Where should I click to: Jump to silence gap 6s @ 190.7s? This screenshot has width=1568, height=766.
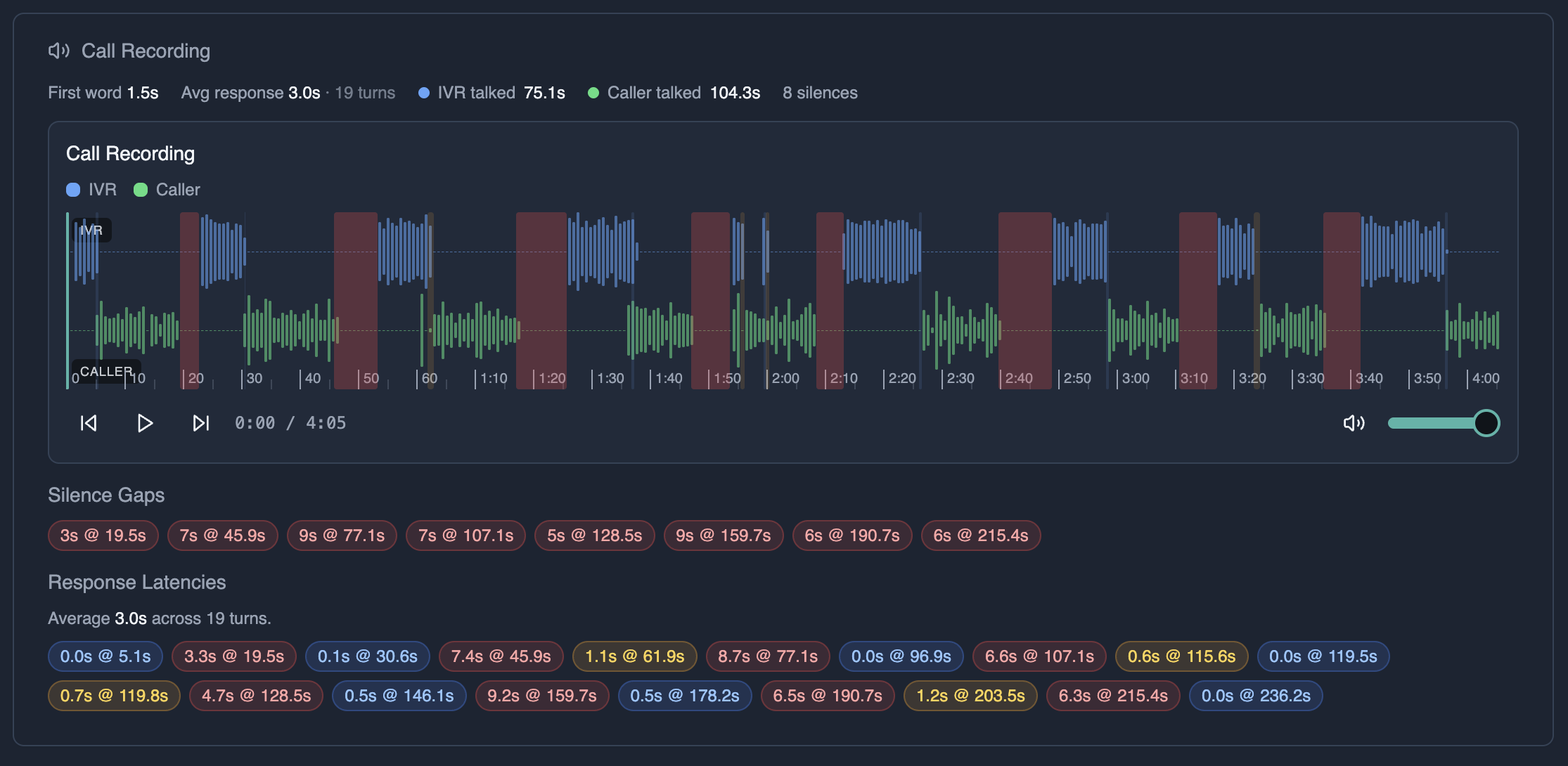(x=852, y=535)
